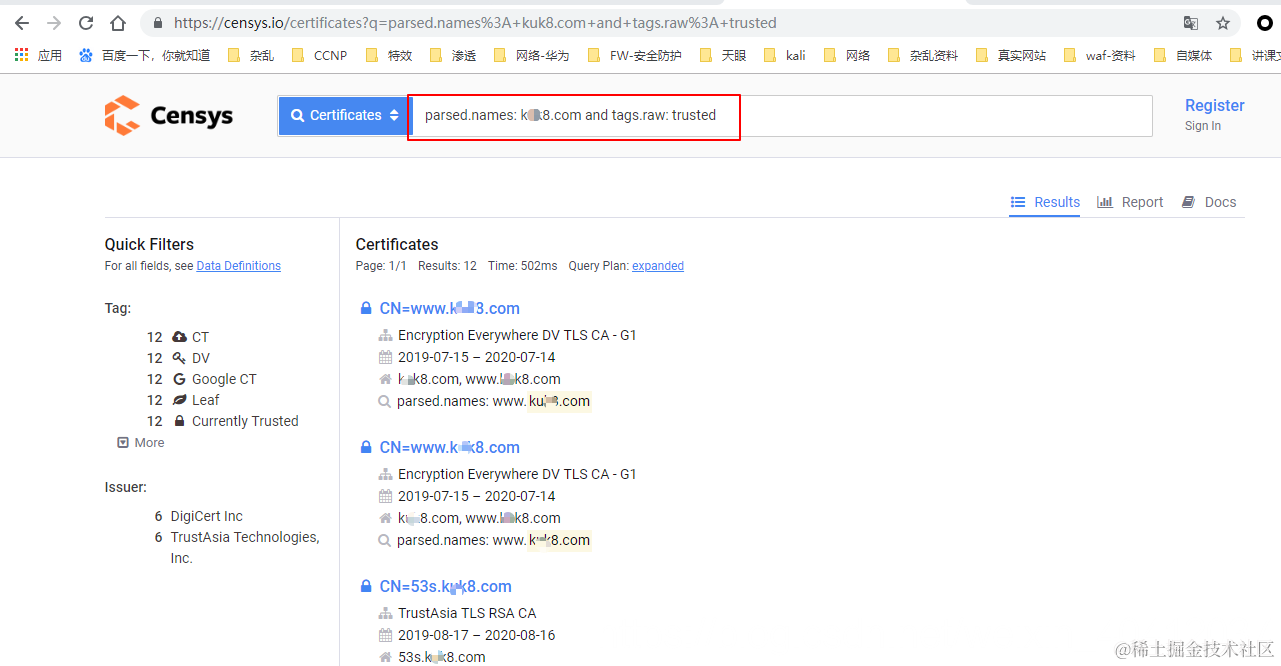Click the Certificates heading
This screenshot has height=666, width=1281.
point(397,244)
